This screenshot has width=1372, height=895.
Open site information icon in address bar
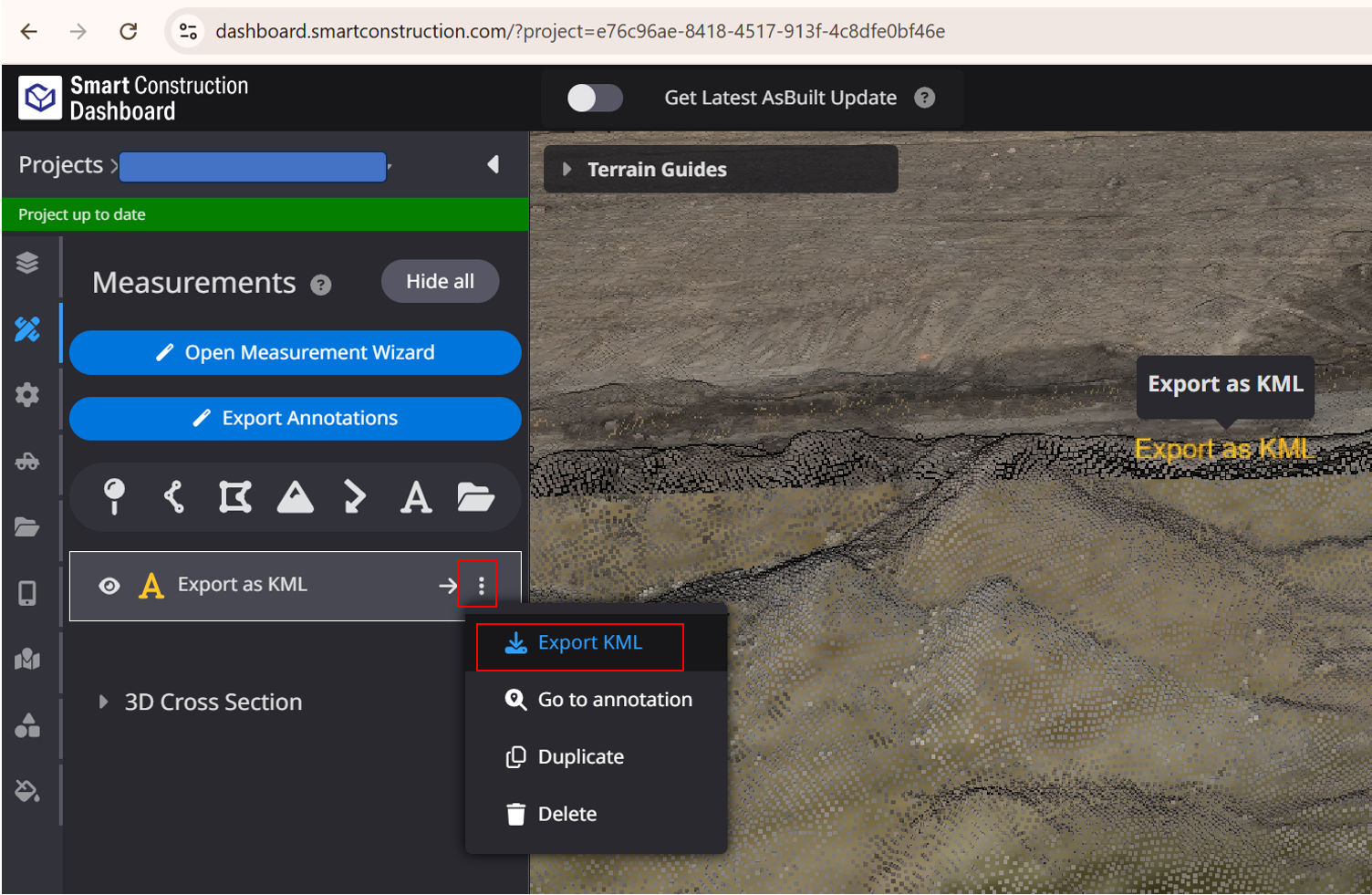[x=188, y=31]
